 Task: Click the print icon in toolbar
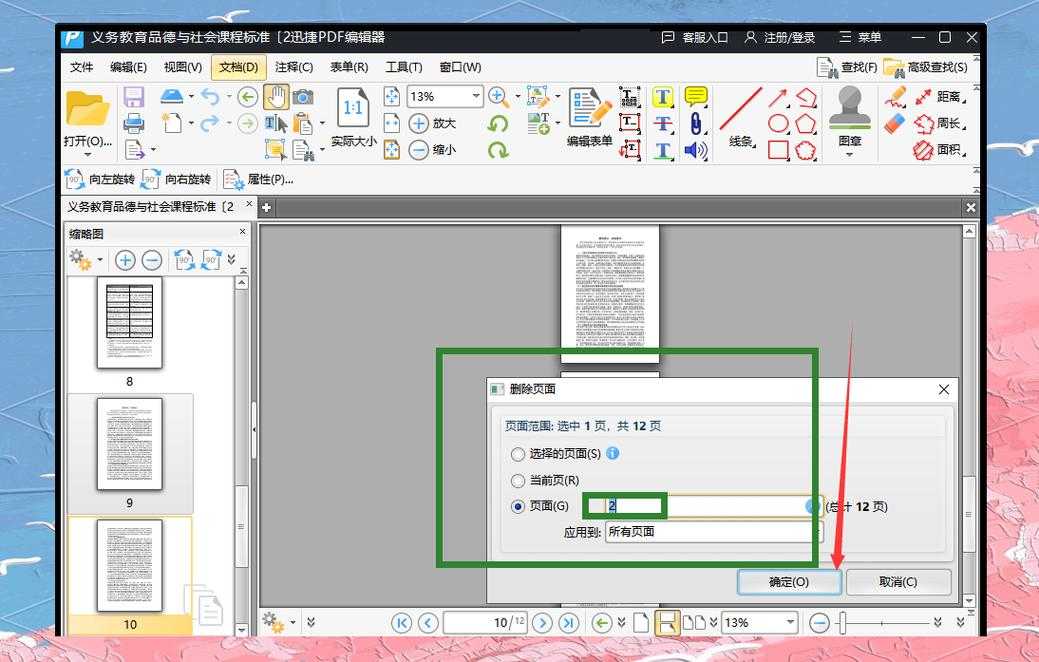coord(134,123)
